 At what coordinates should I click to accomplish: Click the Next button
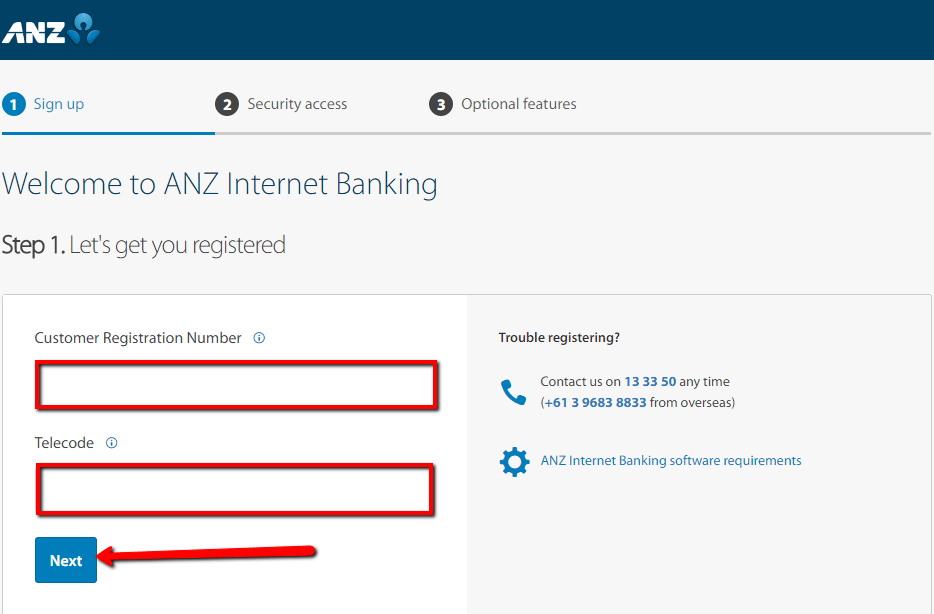coord(66,560)
